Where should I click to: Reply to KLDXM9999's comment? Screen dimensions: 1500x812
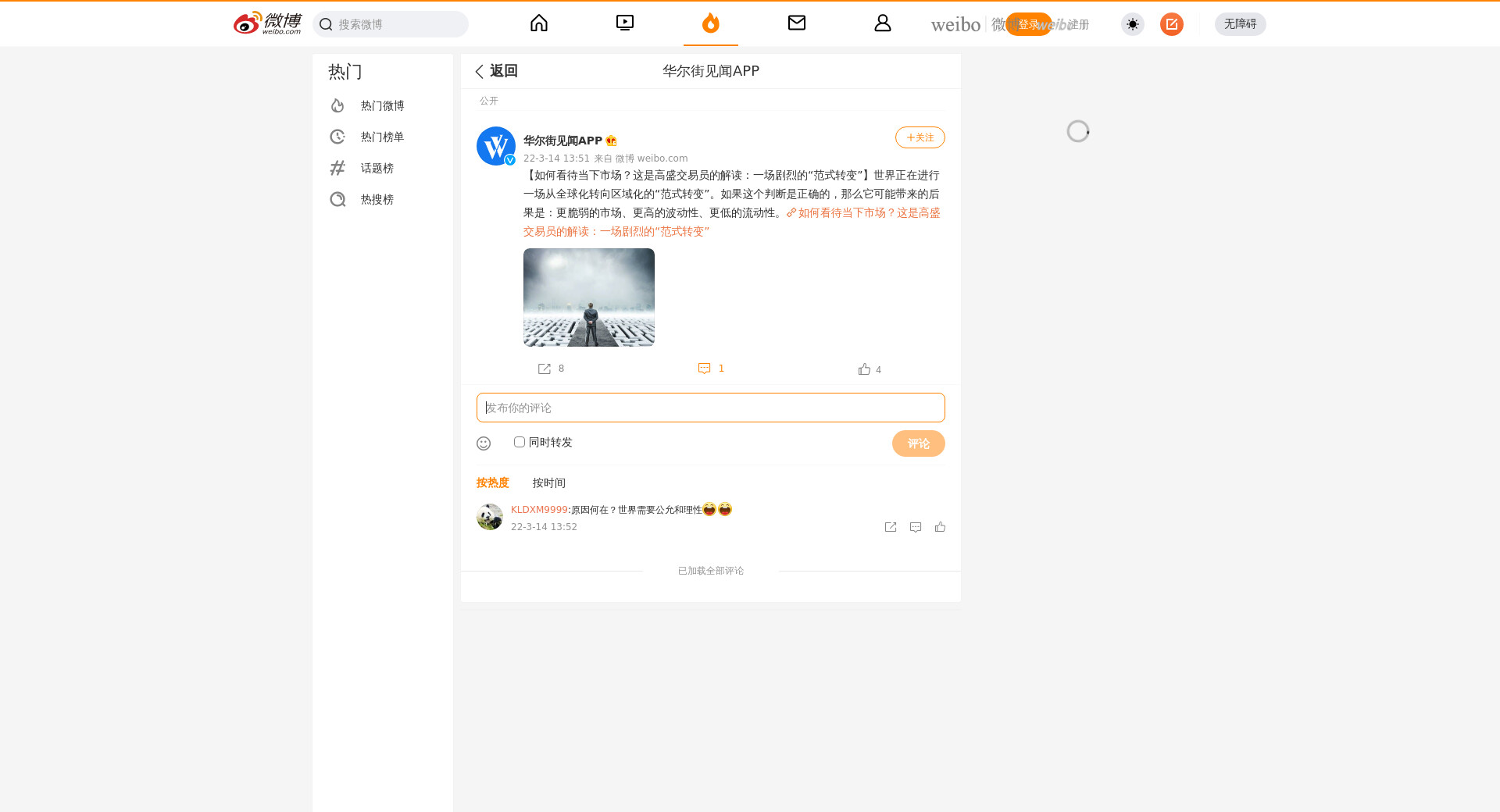pyautogui.click(x=916, y=527)
